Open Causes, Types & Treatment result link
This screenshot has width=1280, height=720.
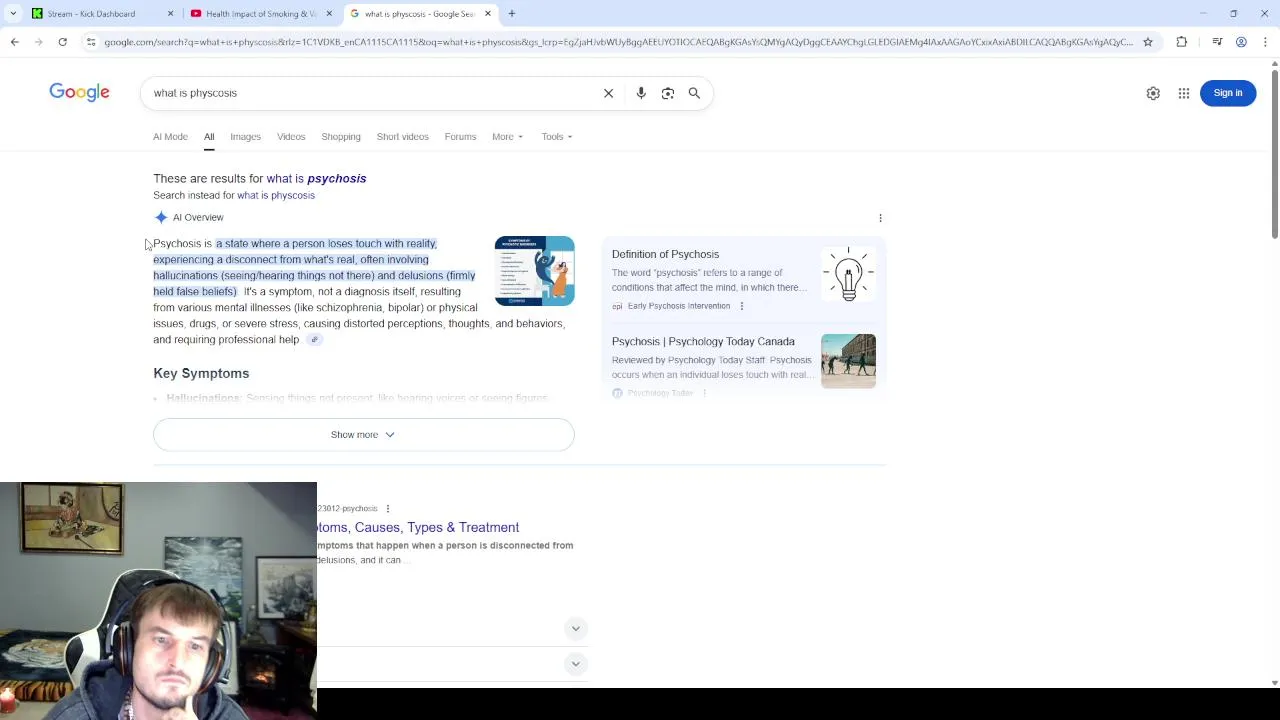click(418, 528)
